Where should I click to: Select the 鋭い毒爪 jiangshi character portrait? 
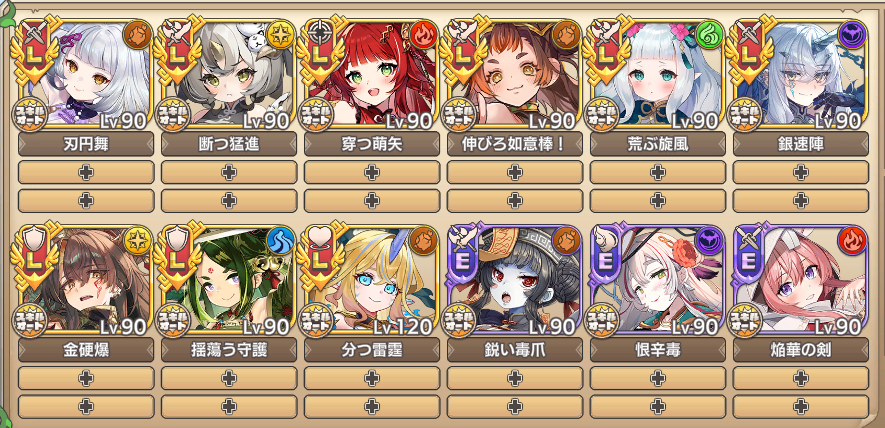pyautogui.click(x=515, y=279)
